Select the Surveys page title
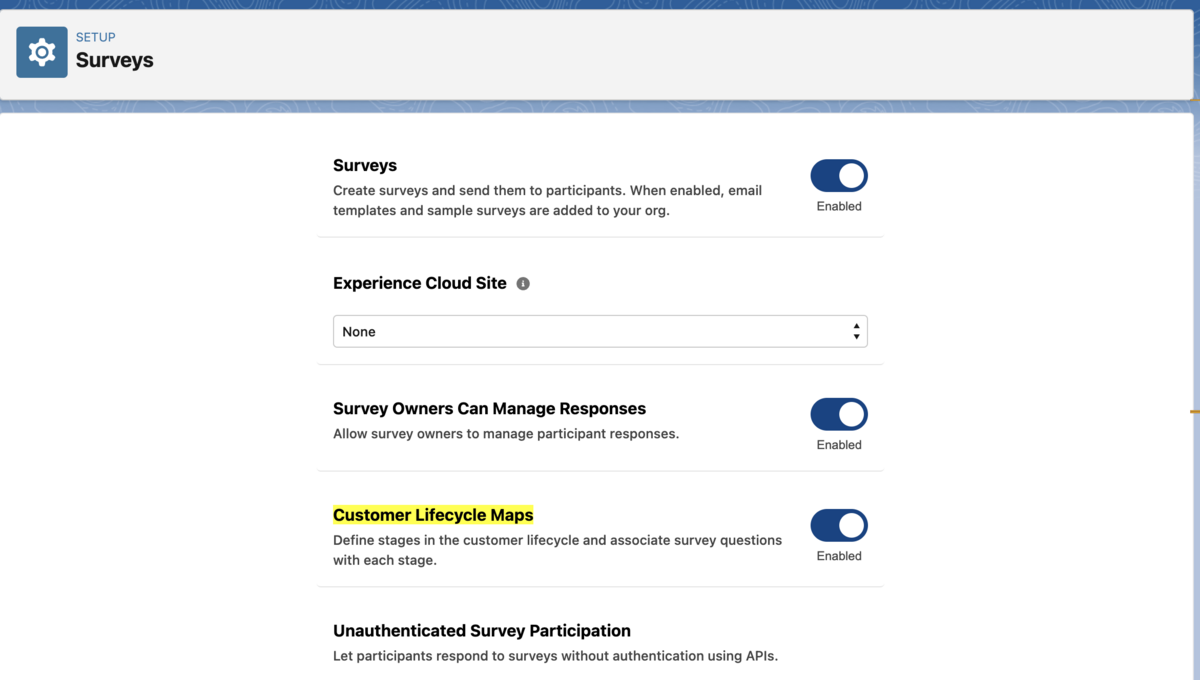 (x=114, y=60)
